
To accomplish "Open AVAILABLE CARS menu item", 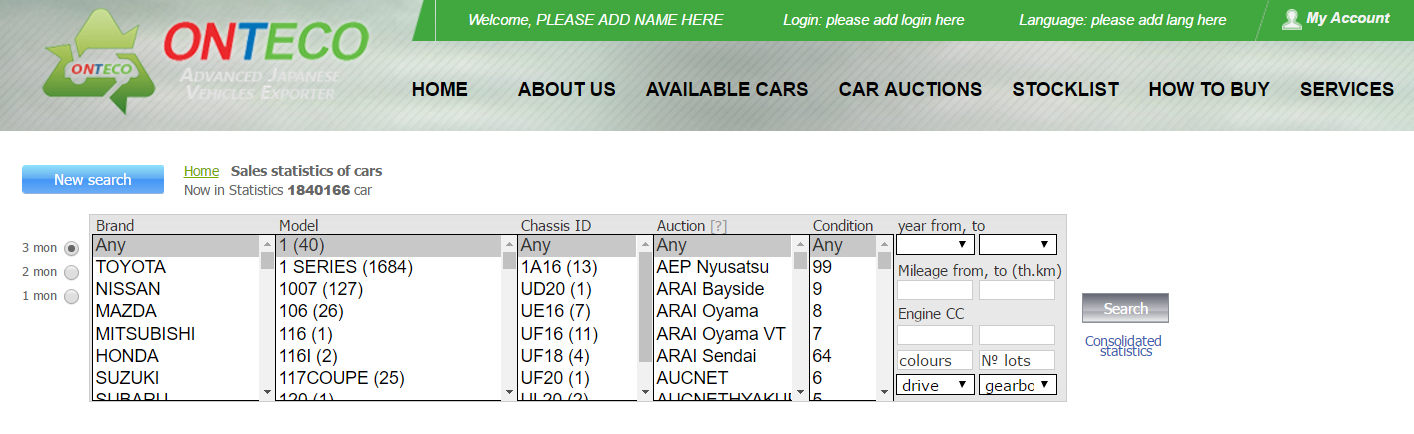I will click(727, 89).
